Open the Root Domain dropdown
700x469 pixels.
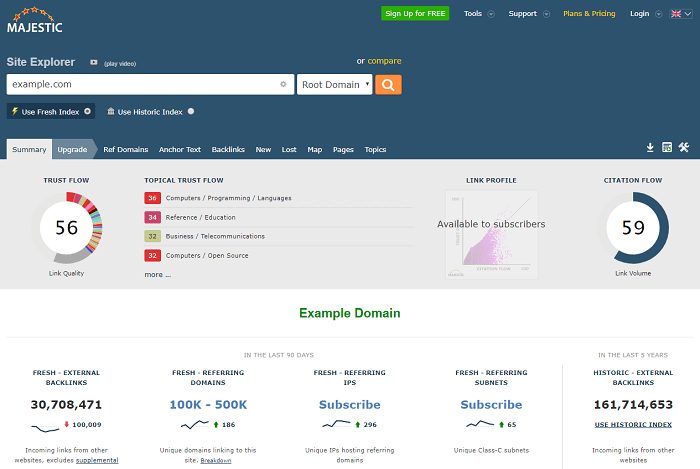click(x=335, y=85)
